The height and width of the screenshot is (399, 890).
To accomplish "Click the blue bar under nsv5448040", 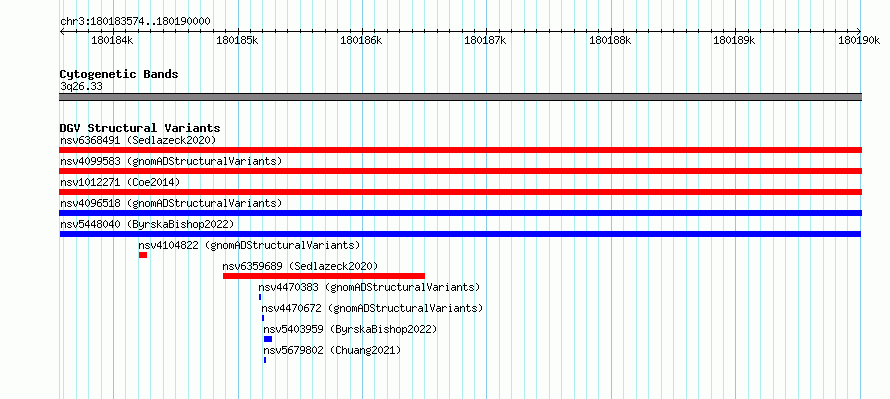I will tap(460, 234).
